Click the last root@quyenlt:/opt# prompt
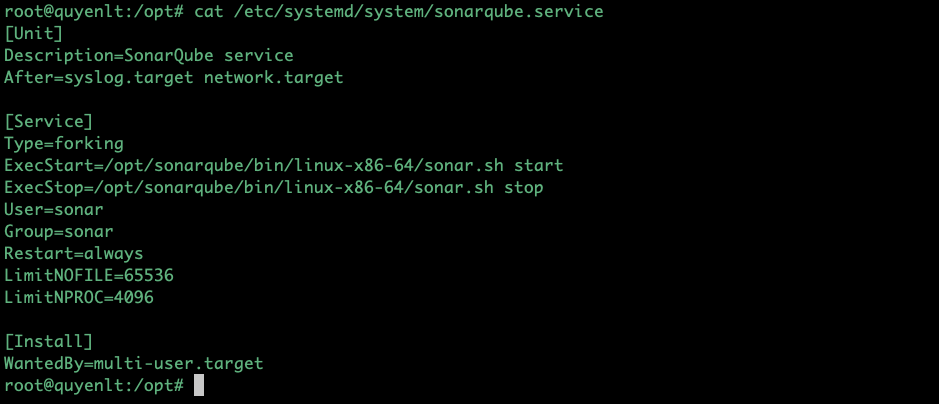Image resolution: width=939 pixels, height=404 pixels. 94,386
